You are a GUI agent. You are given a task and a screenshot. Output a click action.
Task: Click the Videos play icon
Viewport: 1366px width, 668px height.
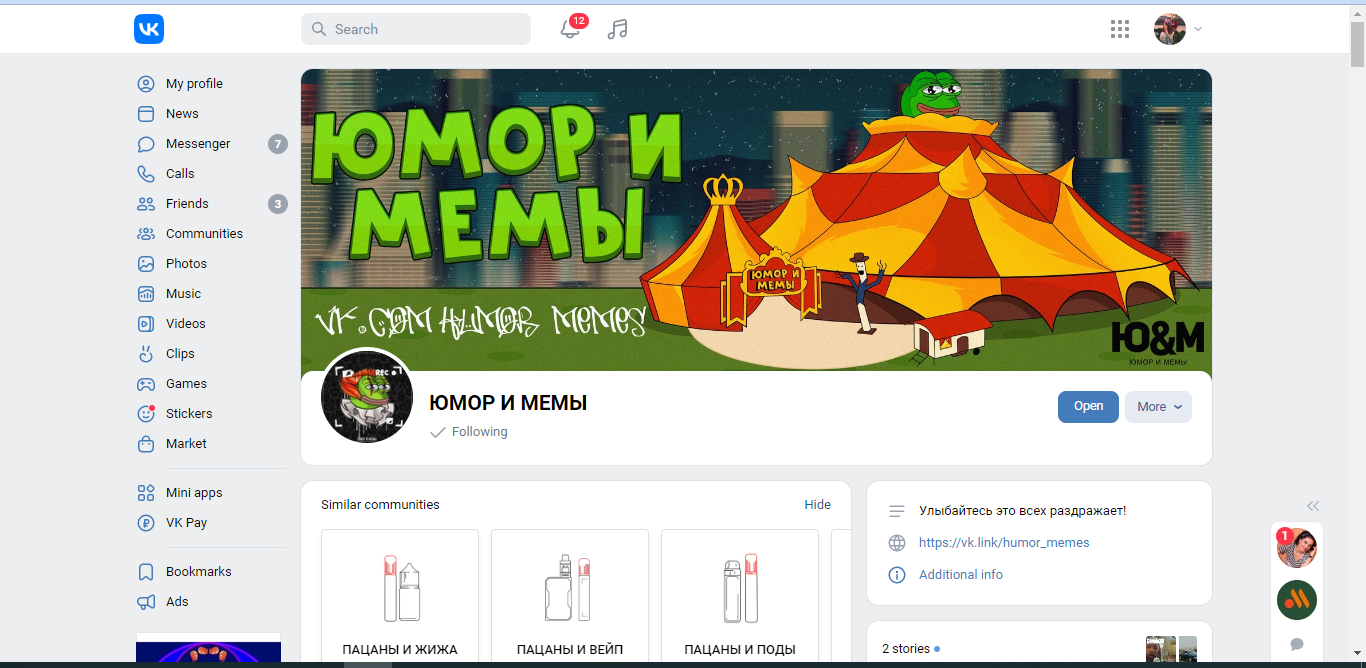click(146, 324)
